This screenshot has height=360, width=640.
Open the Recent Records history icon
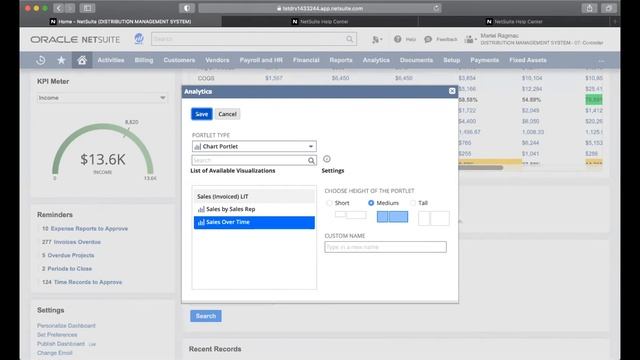pyautogui.click(x=41, y=60)
